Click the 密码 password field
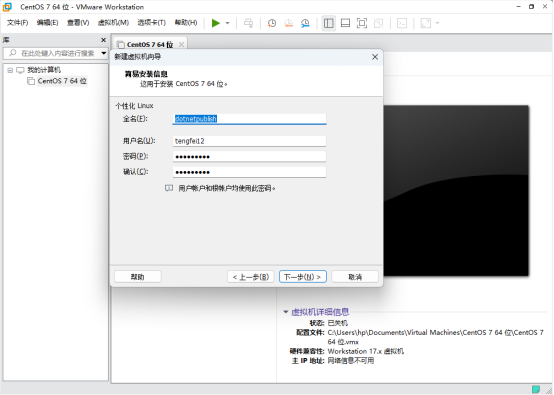554x395 pixels. tap(249, 157)
